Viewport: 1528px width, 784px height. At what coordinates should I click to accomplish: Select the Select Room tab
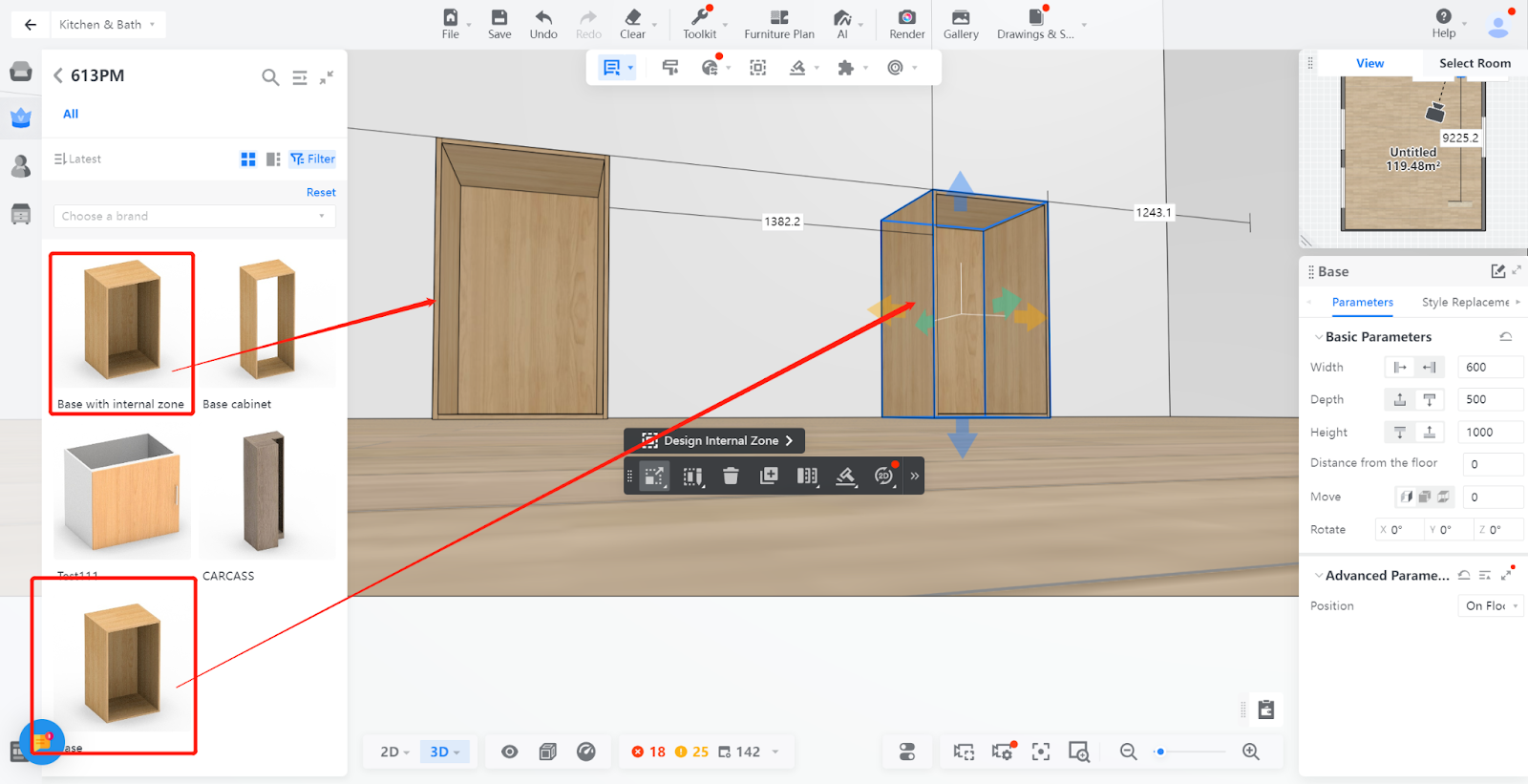(x=1475, y=63)
